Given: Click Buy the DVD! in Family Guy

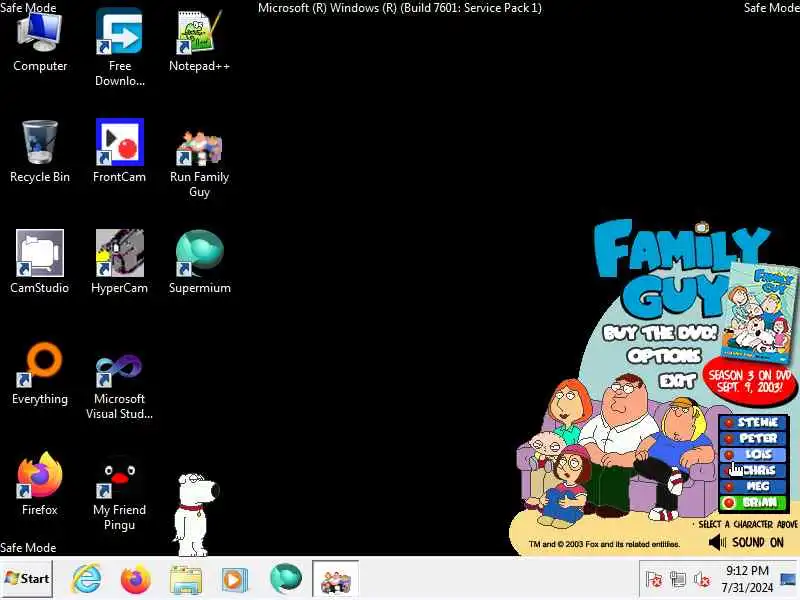Looking at the screenshot, I should coord(660,333).
